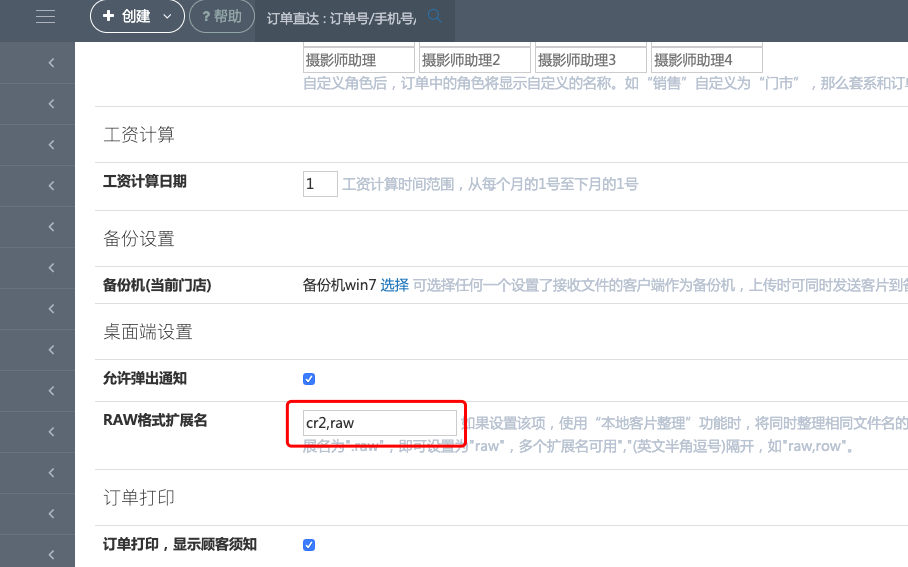Click sidebar chevron beside 备份机 row
Image resolution: width=908 pixels, height=567 pixels.
click(x=51, y=268)
